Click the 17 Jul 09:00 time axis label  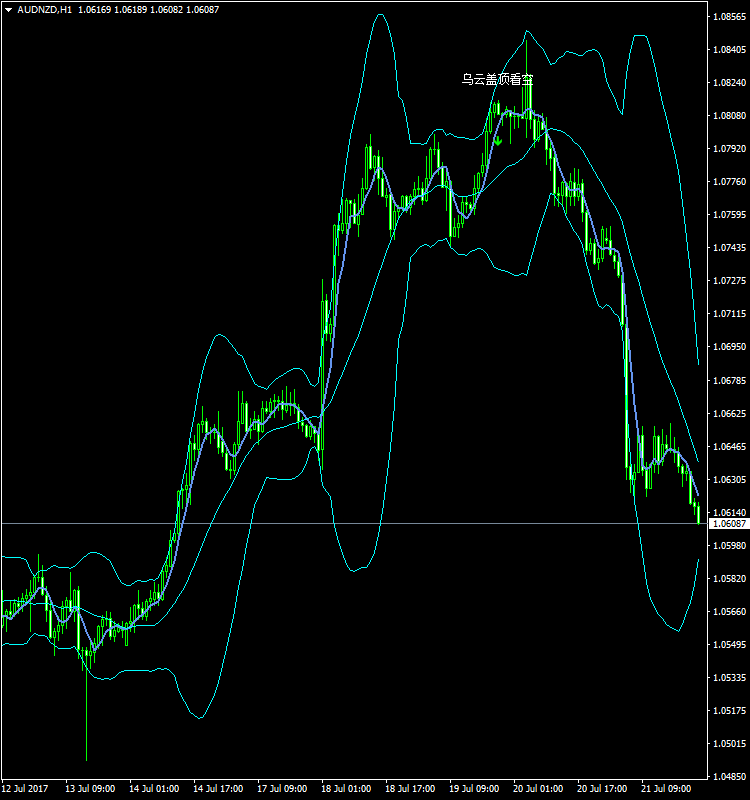(x=282, y=789)
